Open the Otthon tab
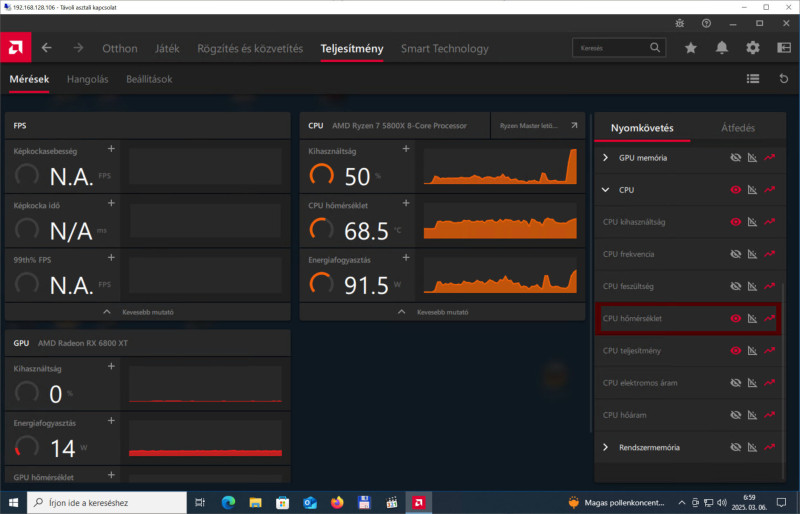This screenshot has height=514, width=800. pyautogui.click(x=120, y=48)
